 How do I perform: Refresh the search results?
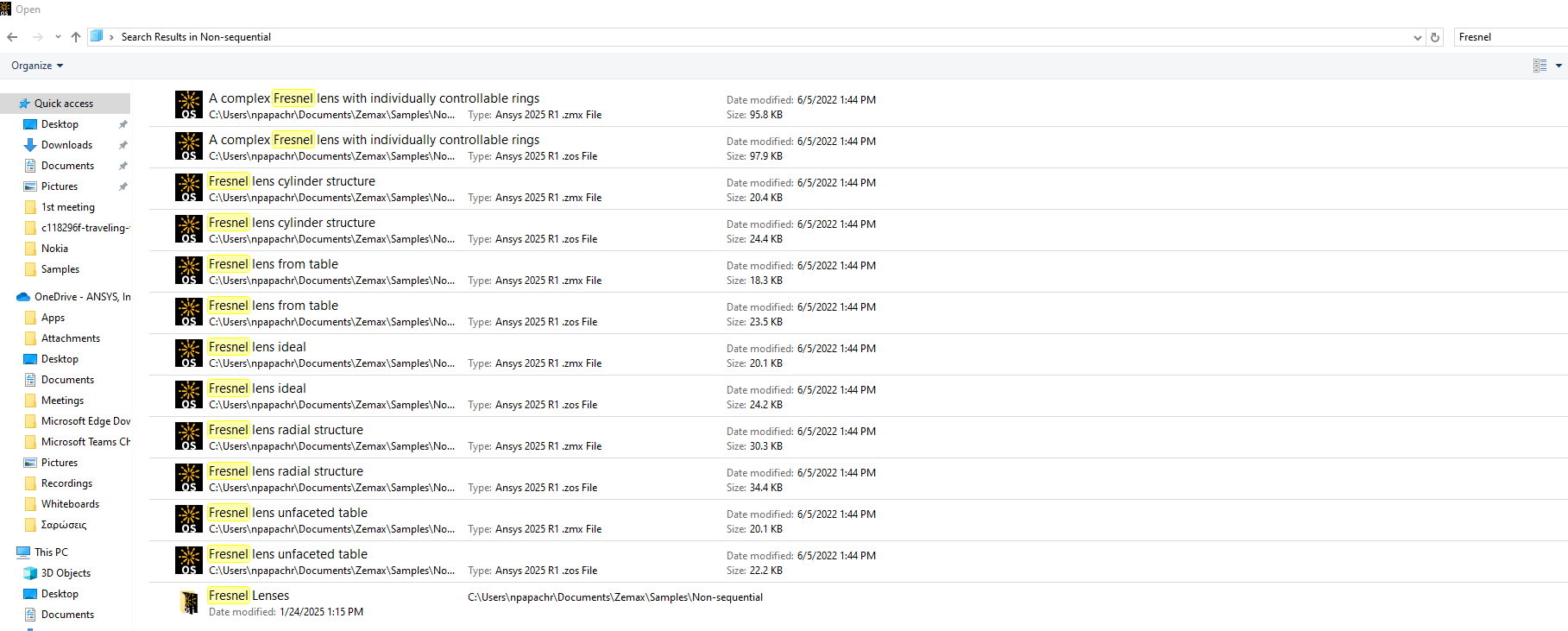[x=1435, y=37]
